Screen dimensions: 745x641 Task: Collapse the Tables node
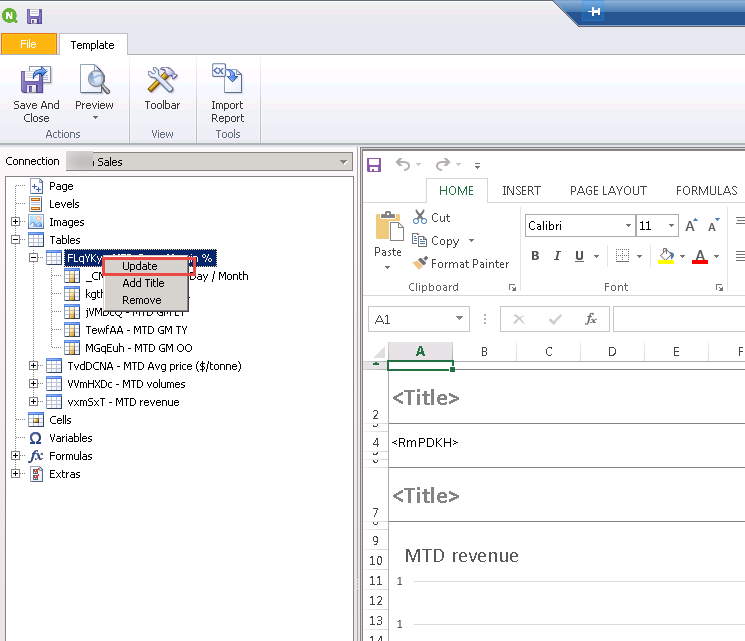(16, 239)
